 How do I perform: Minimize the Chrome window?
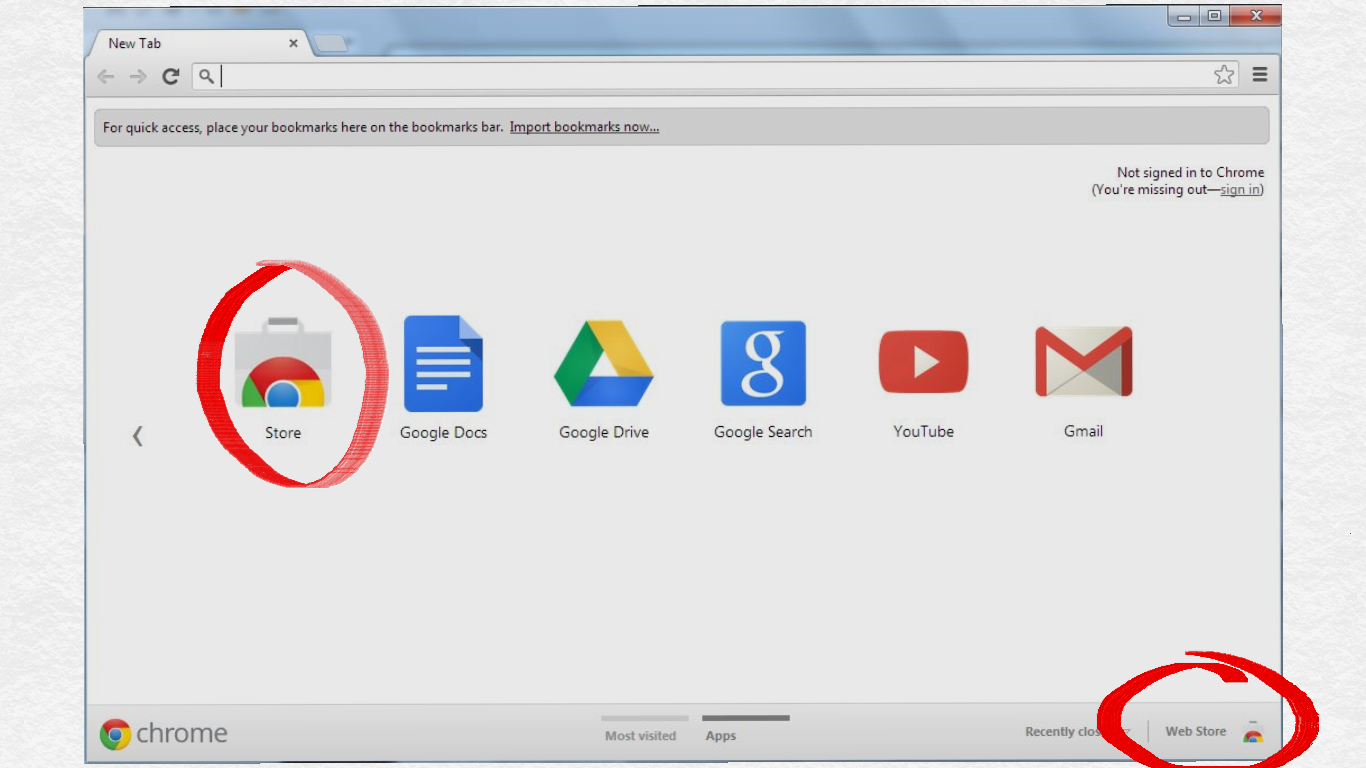pyautogui.click(x=1183, y=17)
